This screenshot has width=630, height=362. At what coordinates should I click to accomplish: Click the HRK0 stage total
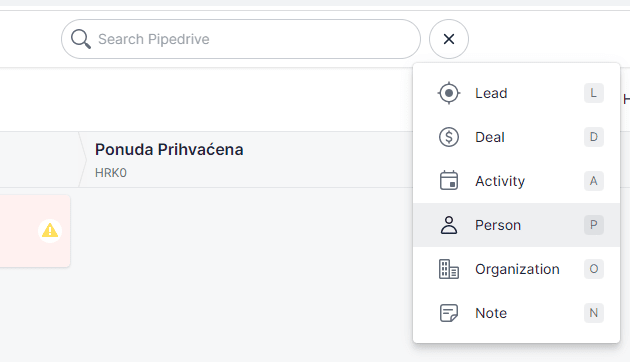[x=111, y=173]
